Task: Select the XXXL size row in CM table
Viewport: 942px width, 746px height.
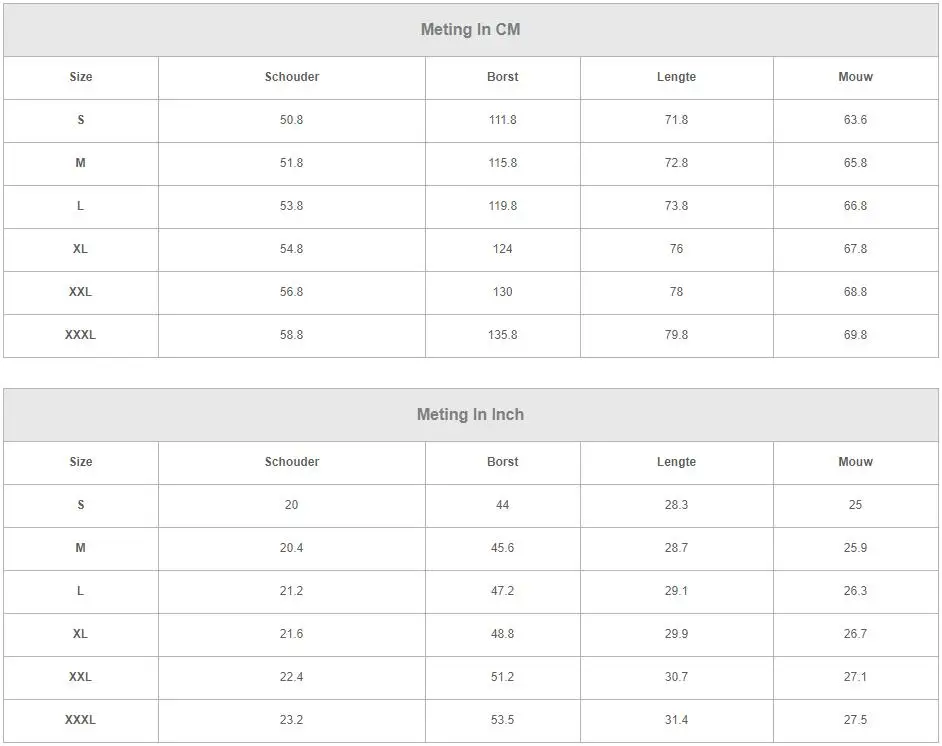Action: click(471, 335)
